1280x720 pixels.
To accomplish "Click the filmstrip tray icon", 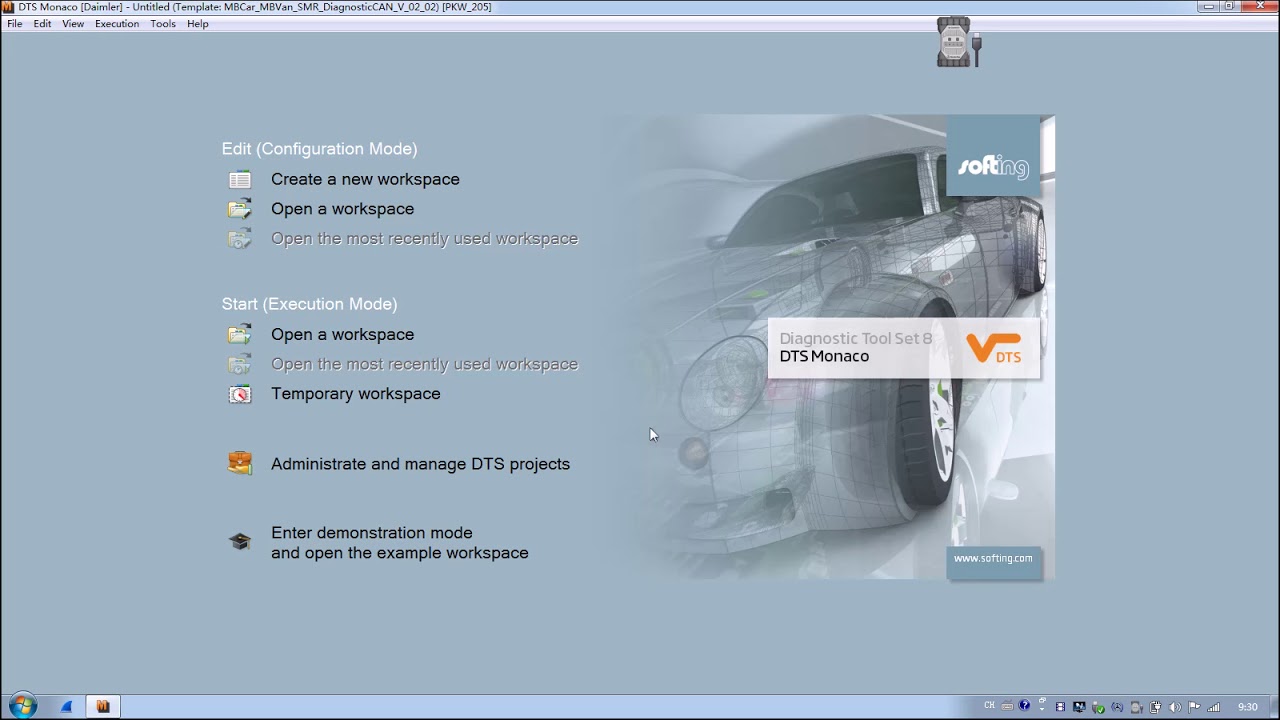I will tap(1060, 707).
